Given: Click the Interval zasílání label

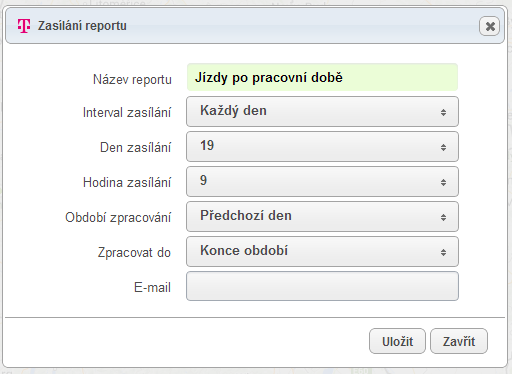Looking at the screenshot, I should (127, 113).
